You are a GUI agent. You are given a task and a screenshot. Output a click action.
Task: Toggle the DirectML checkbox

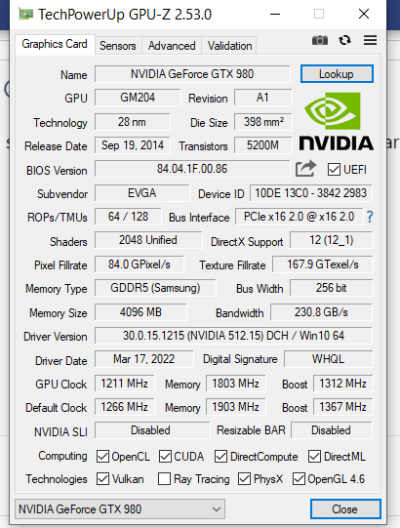(314, 457)
